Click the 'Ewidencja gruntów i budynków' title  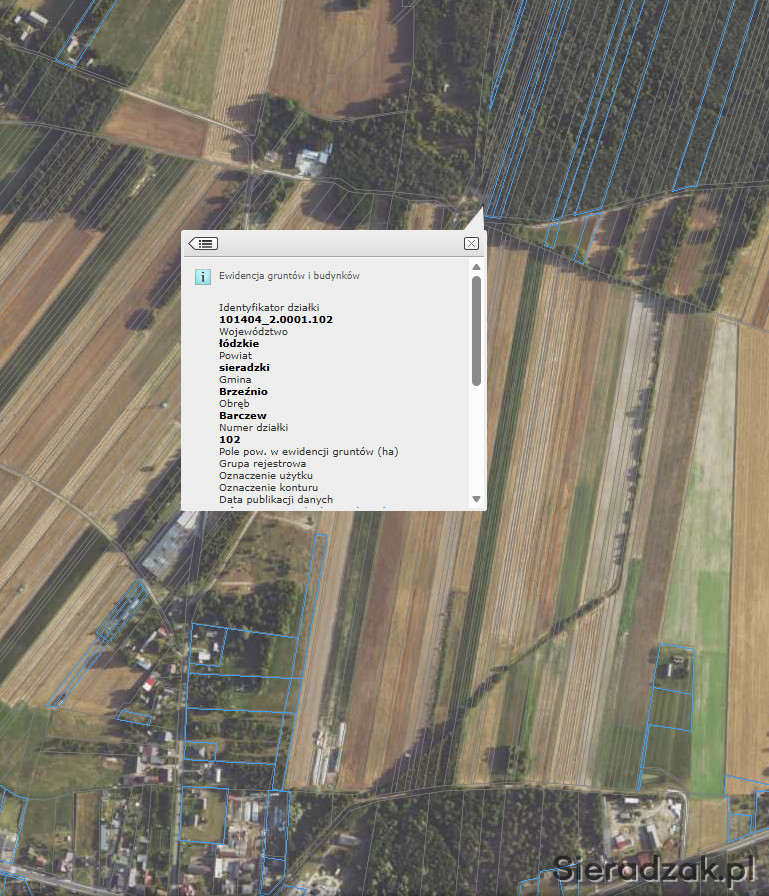click(289, 275)
